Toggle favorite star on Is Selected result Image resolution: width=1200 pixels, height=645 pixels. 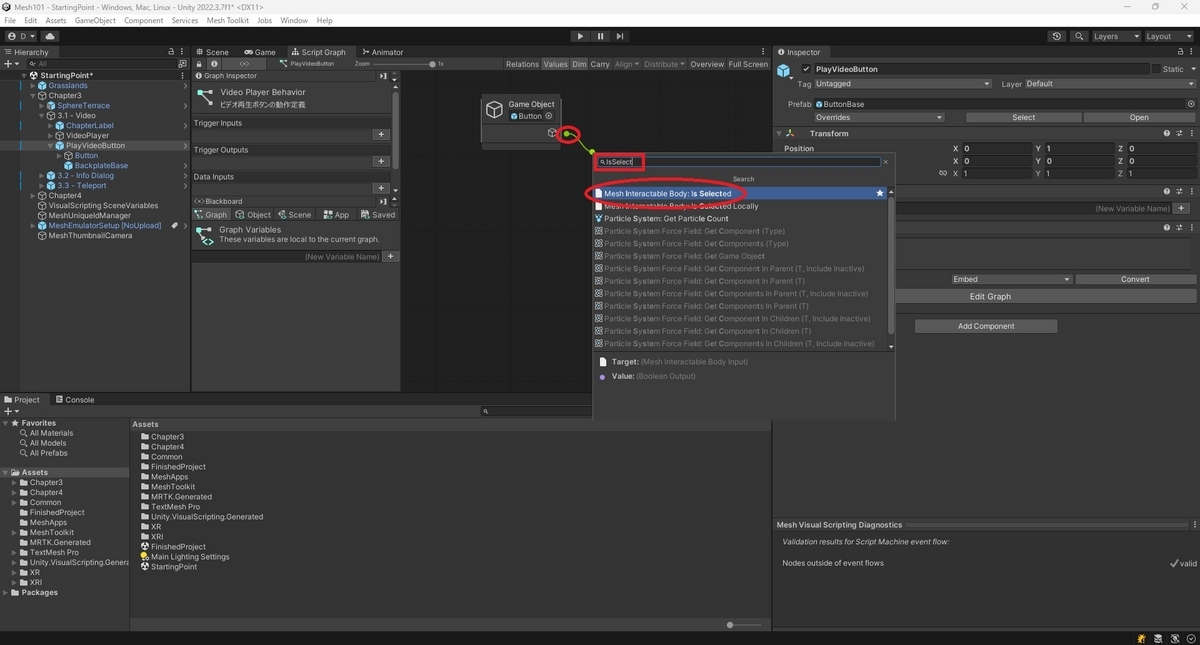point(880,193)
